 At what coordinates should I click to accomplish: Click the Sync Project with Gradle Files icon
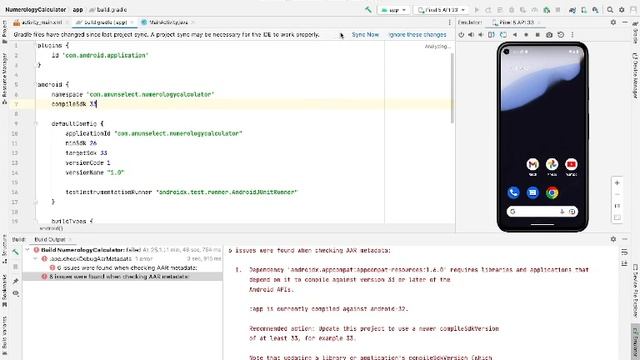[572, 10]
